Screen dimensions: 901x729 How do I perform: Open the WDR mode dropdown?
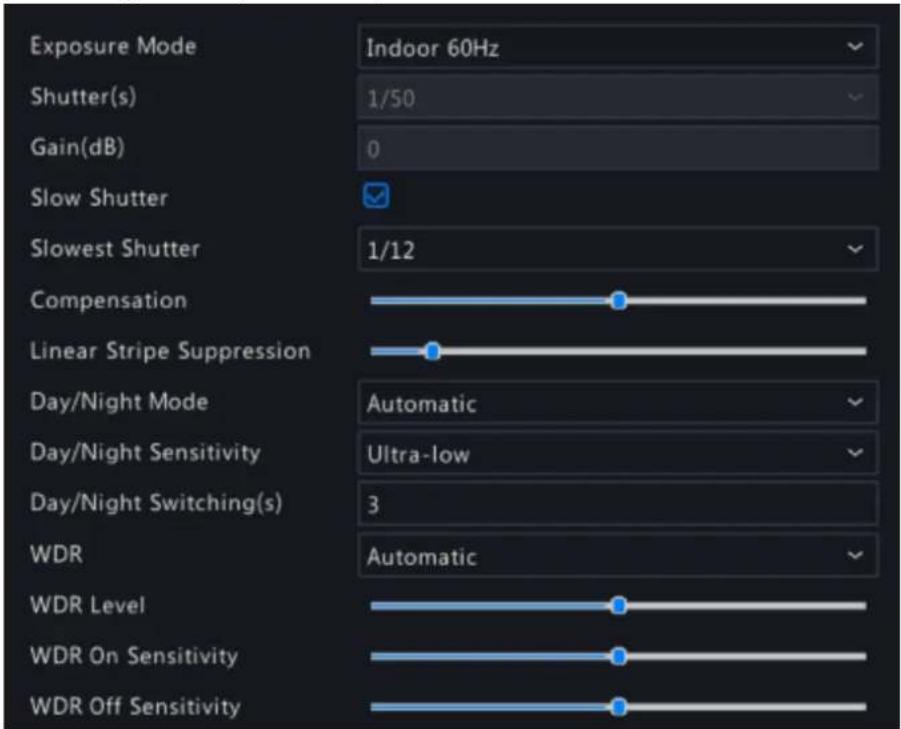pyautogui.click(x=618, y=555)
